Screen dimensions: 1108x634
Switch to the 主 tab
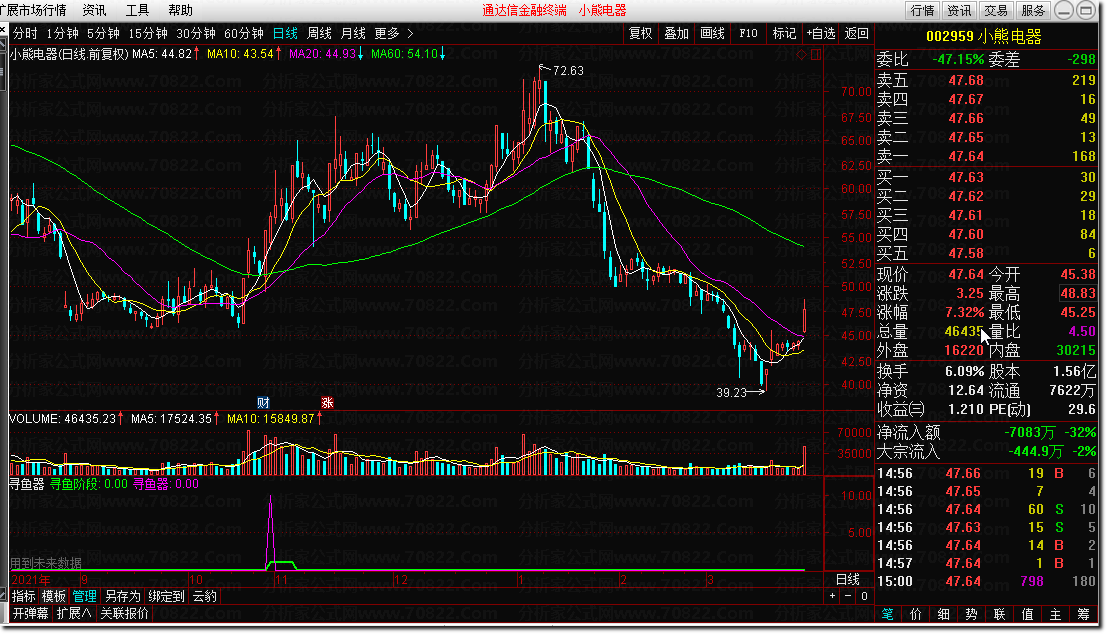[x=1055, y=614]
